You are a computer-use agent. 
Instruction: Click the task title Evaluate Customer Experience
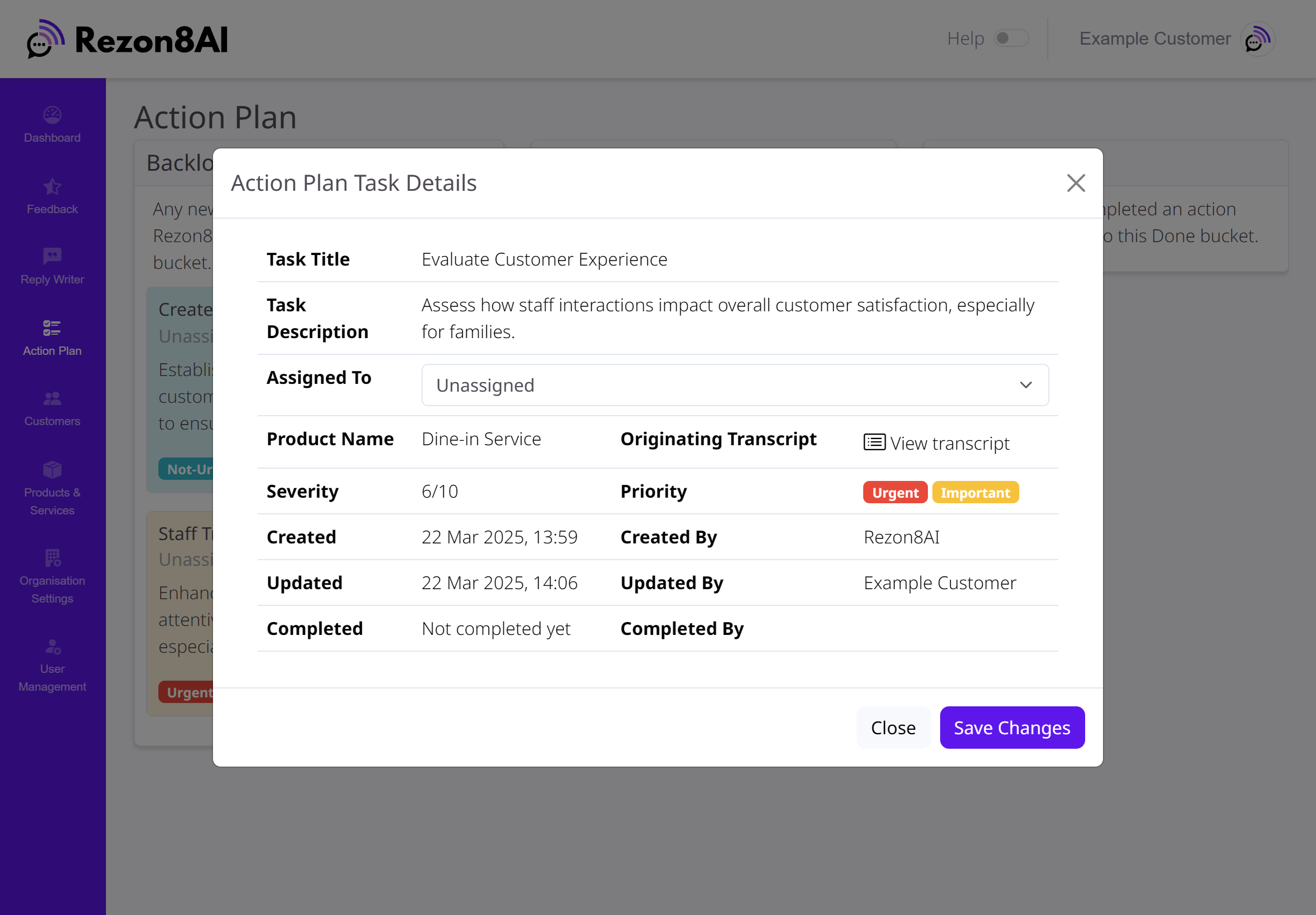pyautogui.click(x=544, y=258)
